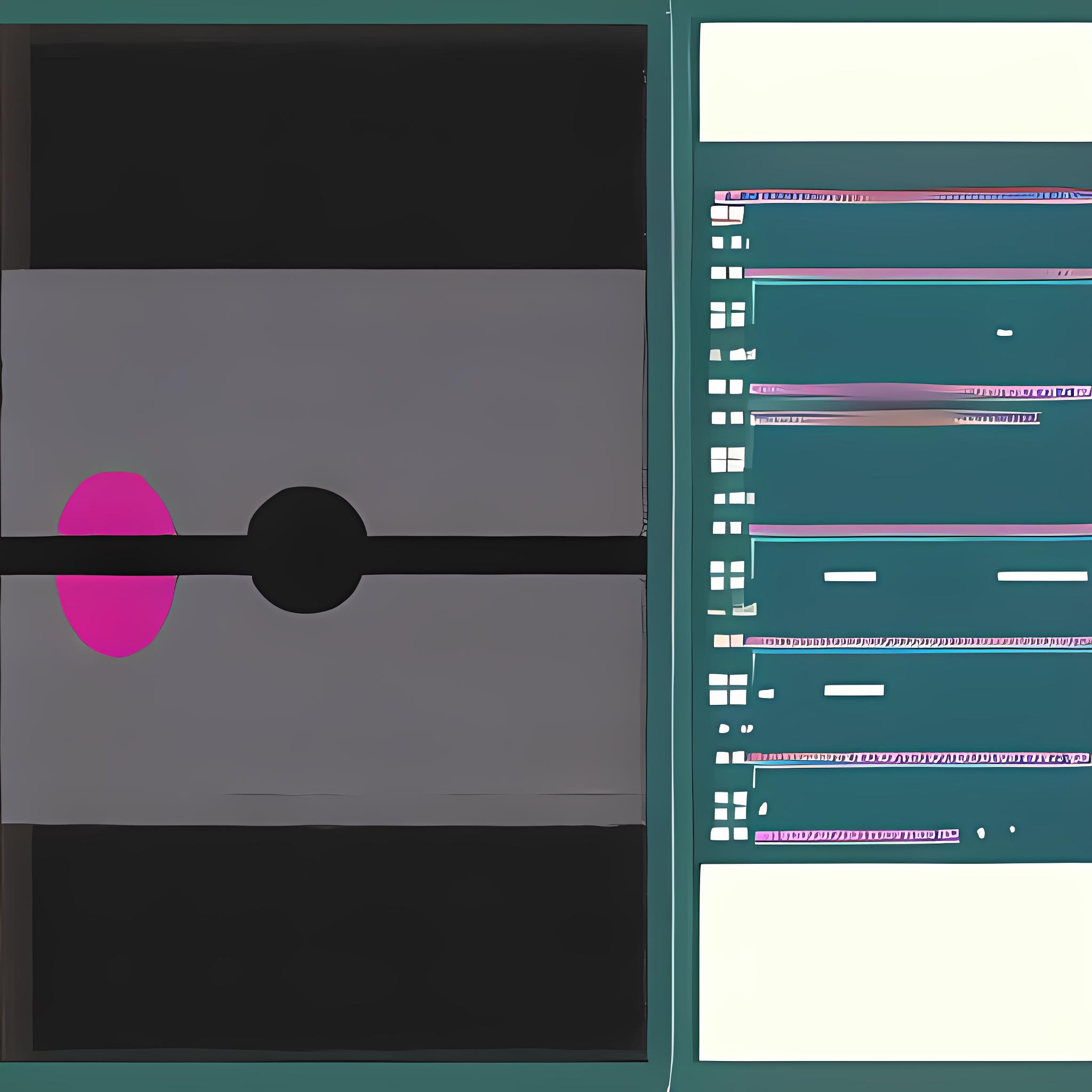
Task: Select the black circle on the gray canvas
Action: [x=307, y=550]
